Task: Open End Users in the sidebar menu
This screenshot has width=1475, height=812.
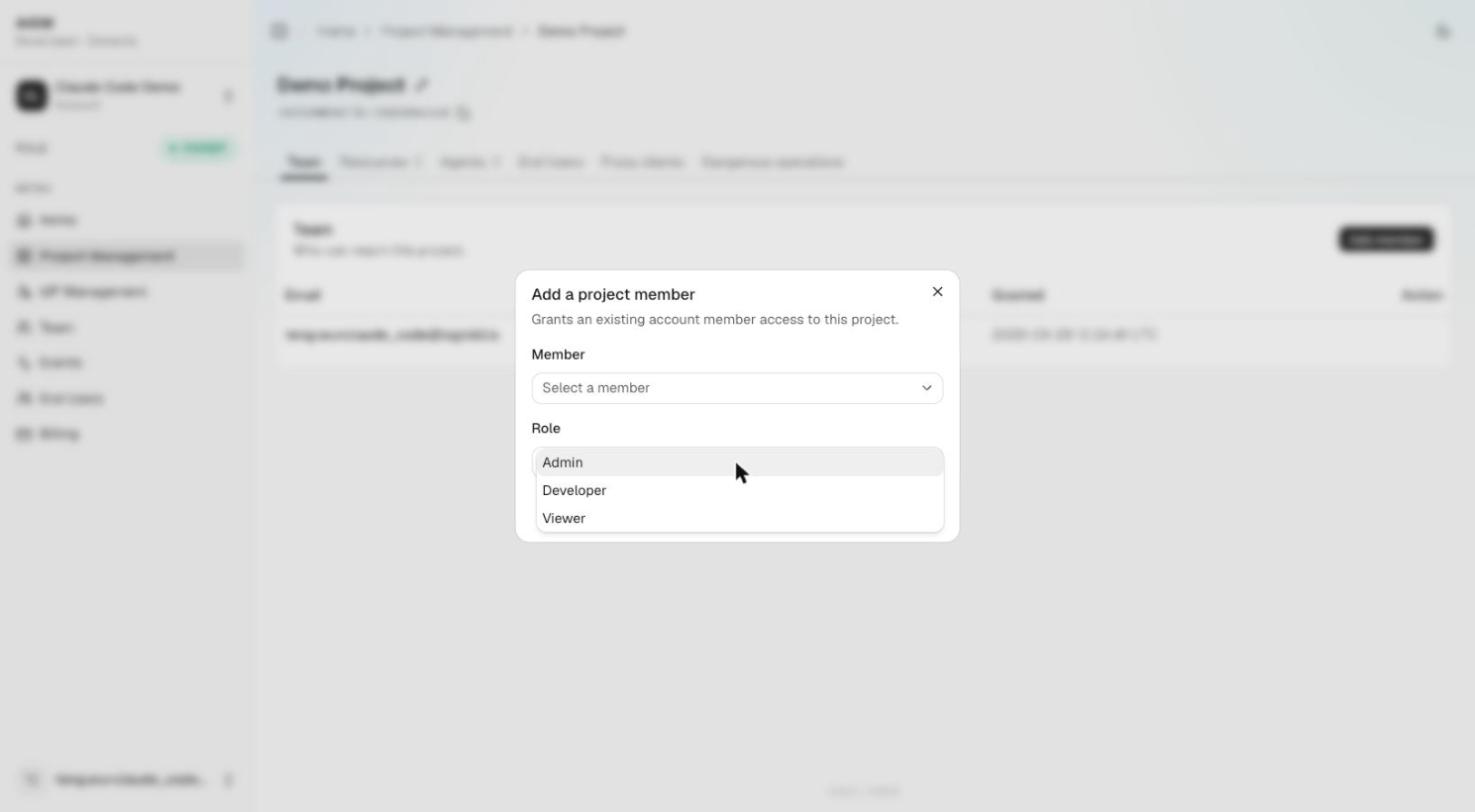Action: [127, 398]
